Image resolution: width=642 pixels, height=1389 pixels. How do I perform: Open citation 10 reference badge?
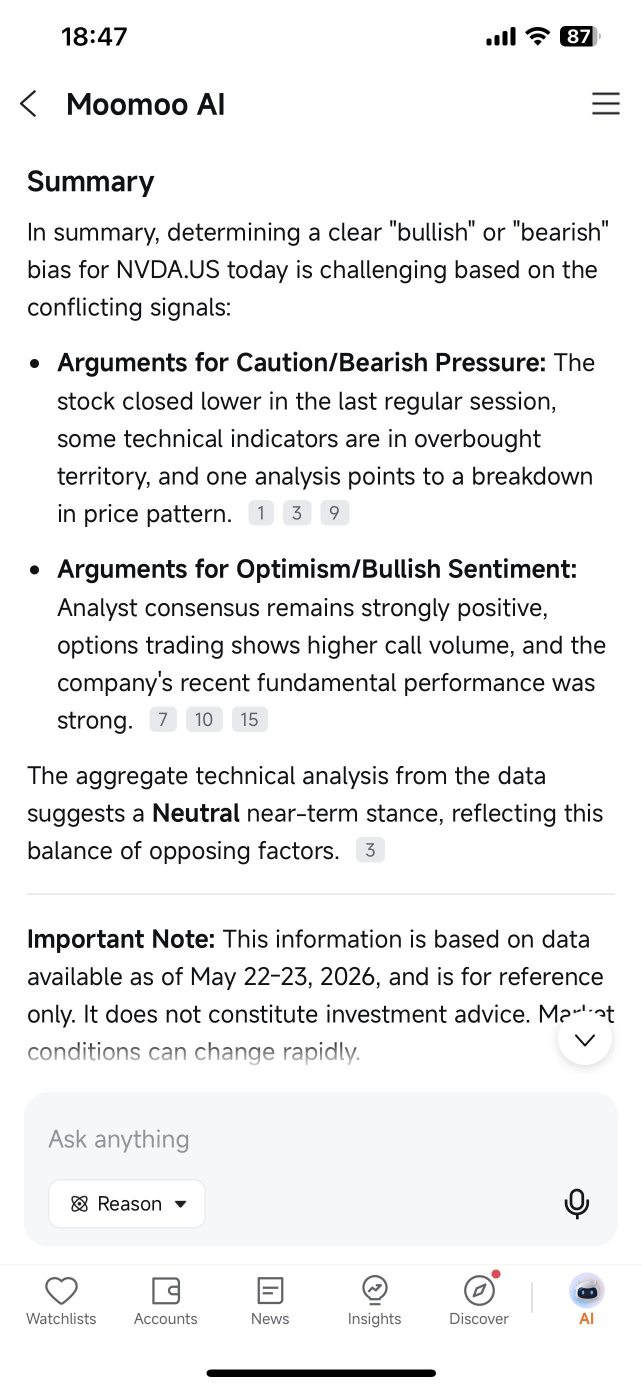pyautogui.click(x=204, y=719)
